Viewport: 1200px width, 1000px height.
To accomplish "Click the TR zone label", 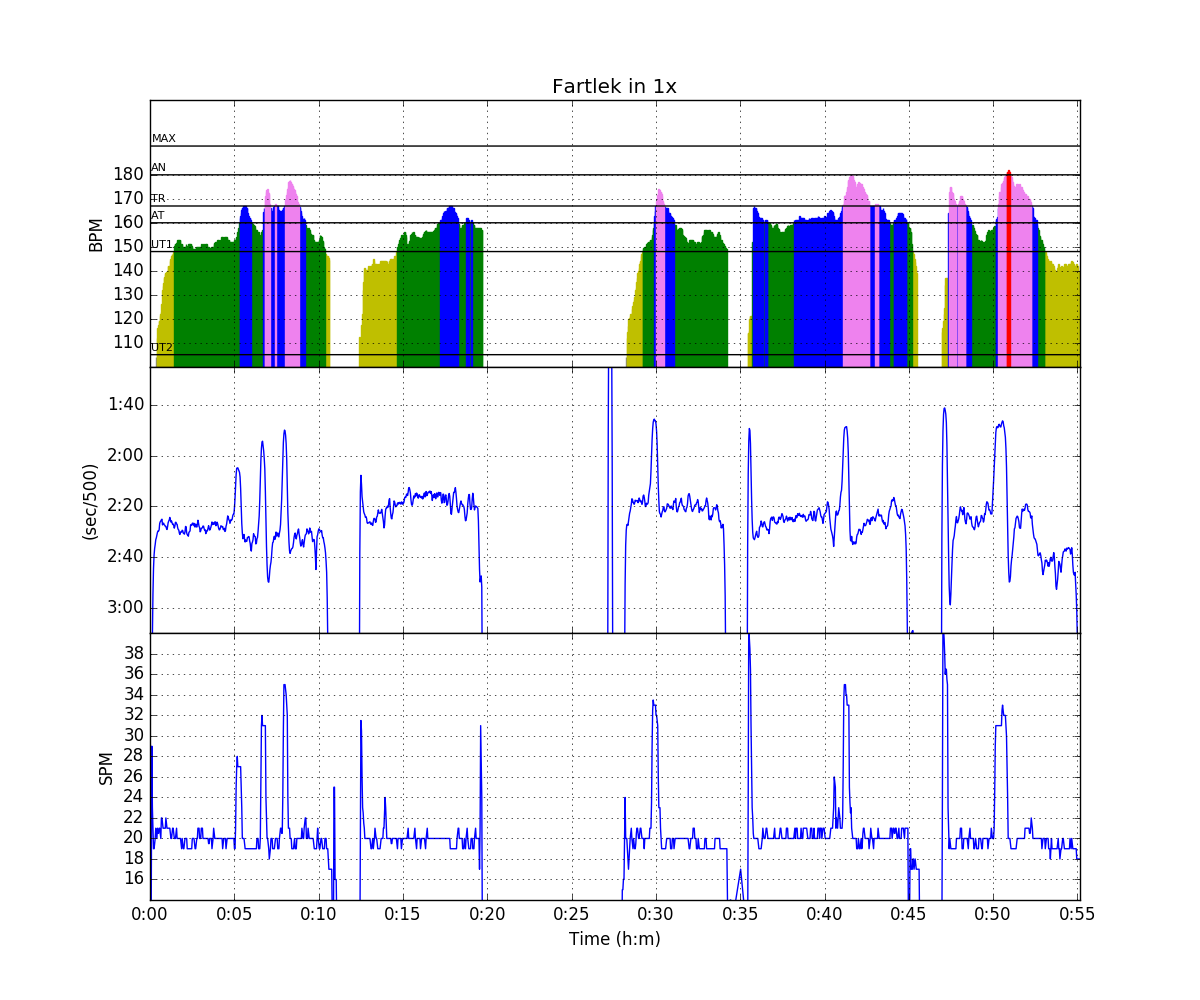I will [x=158, y=199].
